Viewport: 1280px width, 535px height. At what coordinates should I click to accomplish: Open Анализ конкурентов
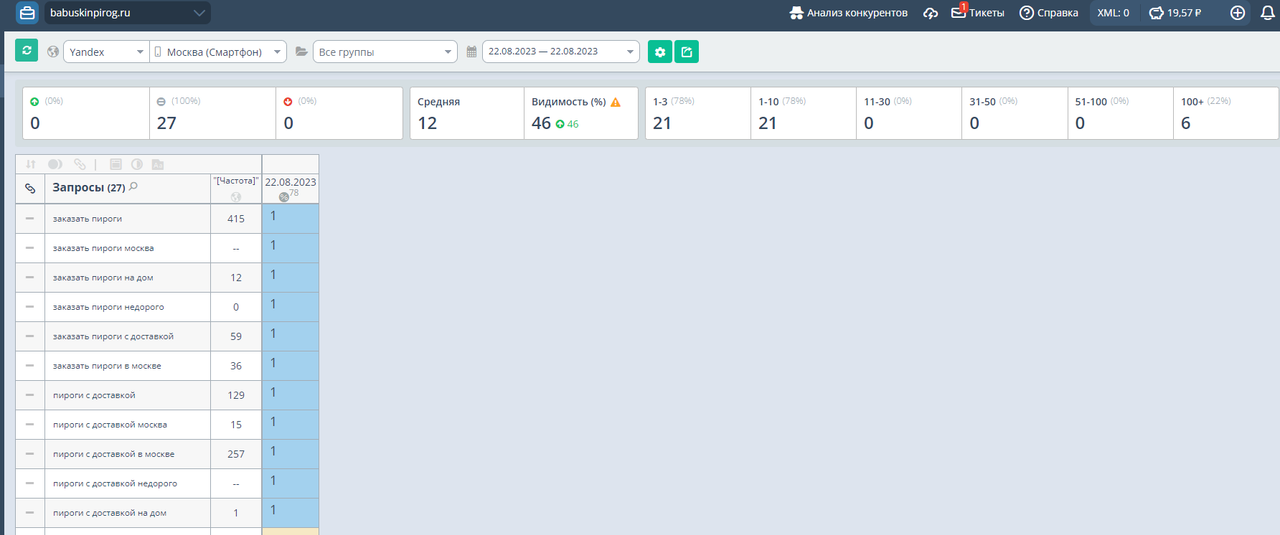848,13
